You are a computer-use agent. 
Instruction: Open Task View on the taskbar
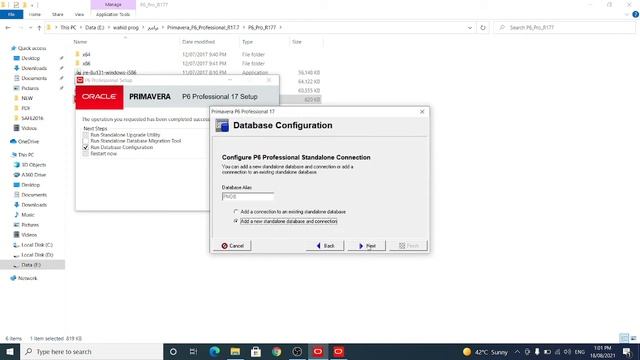pyautogui.click(x=193, y=351)
